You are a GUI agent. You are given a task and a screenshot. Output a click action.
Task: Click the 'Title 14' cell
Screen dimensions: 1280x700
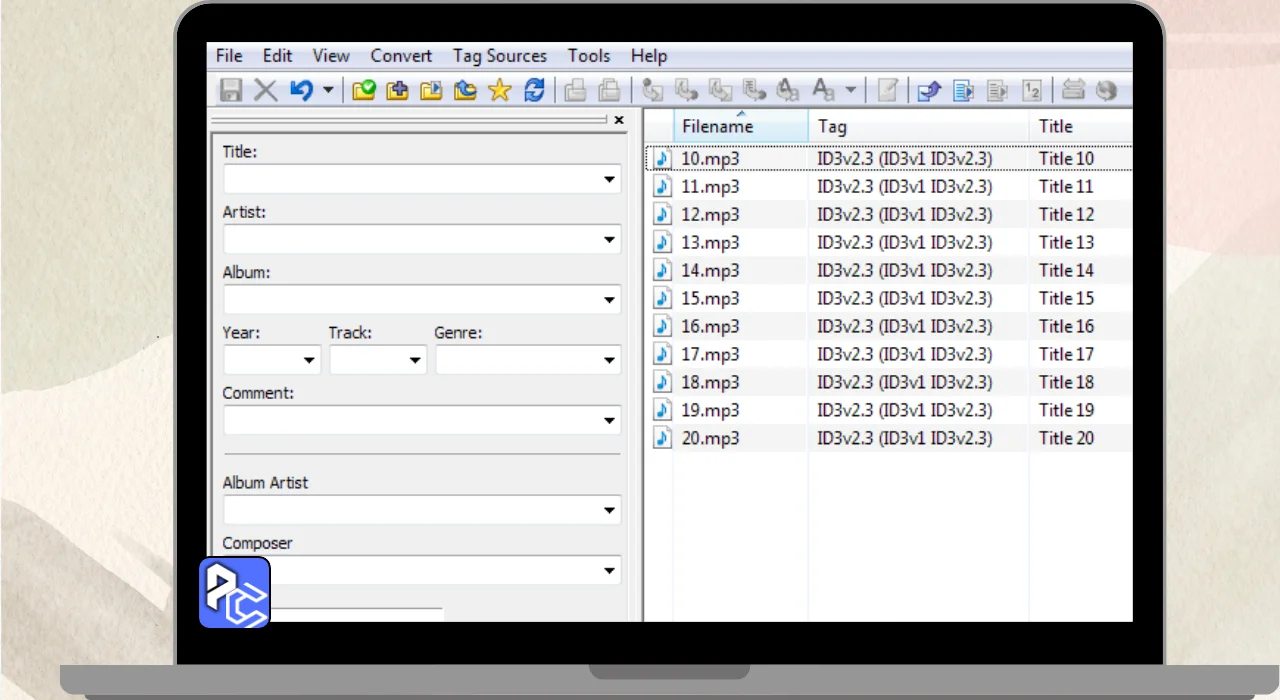tap(1066, 270)
